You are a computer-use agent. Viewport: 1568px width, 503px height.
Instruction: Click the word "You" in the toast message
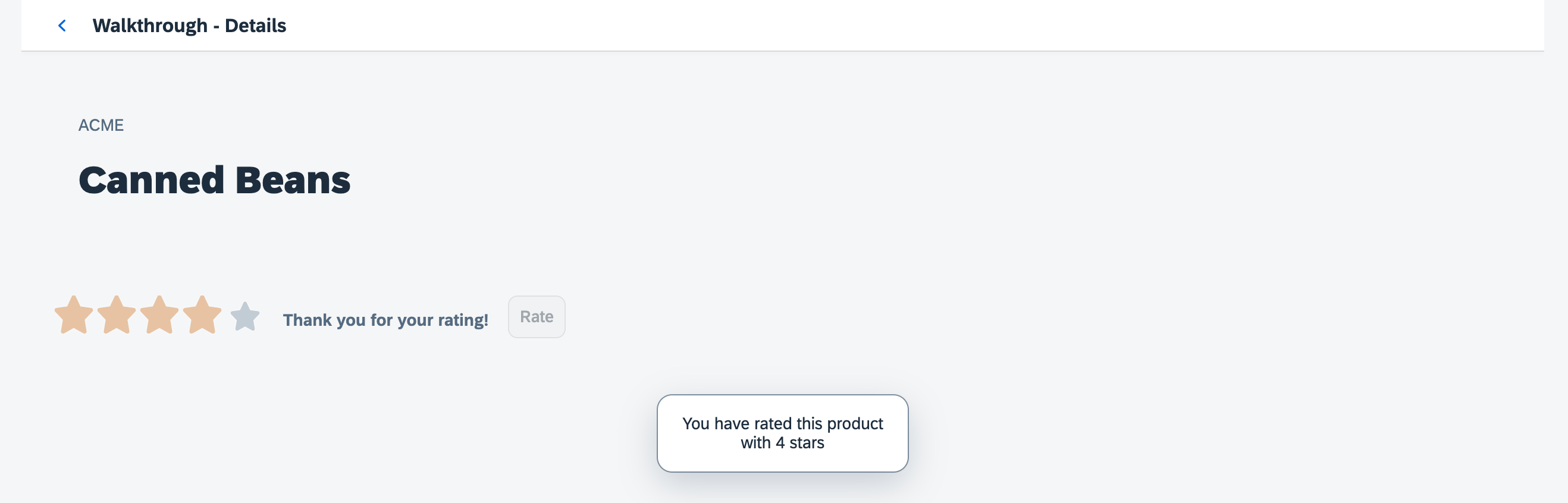pos(696,423)
